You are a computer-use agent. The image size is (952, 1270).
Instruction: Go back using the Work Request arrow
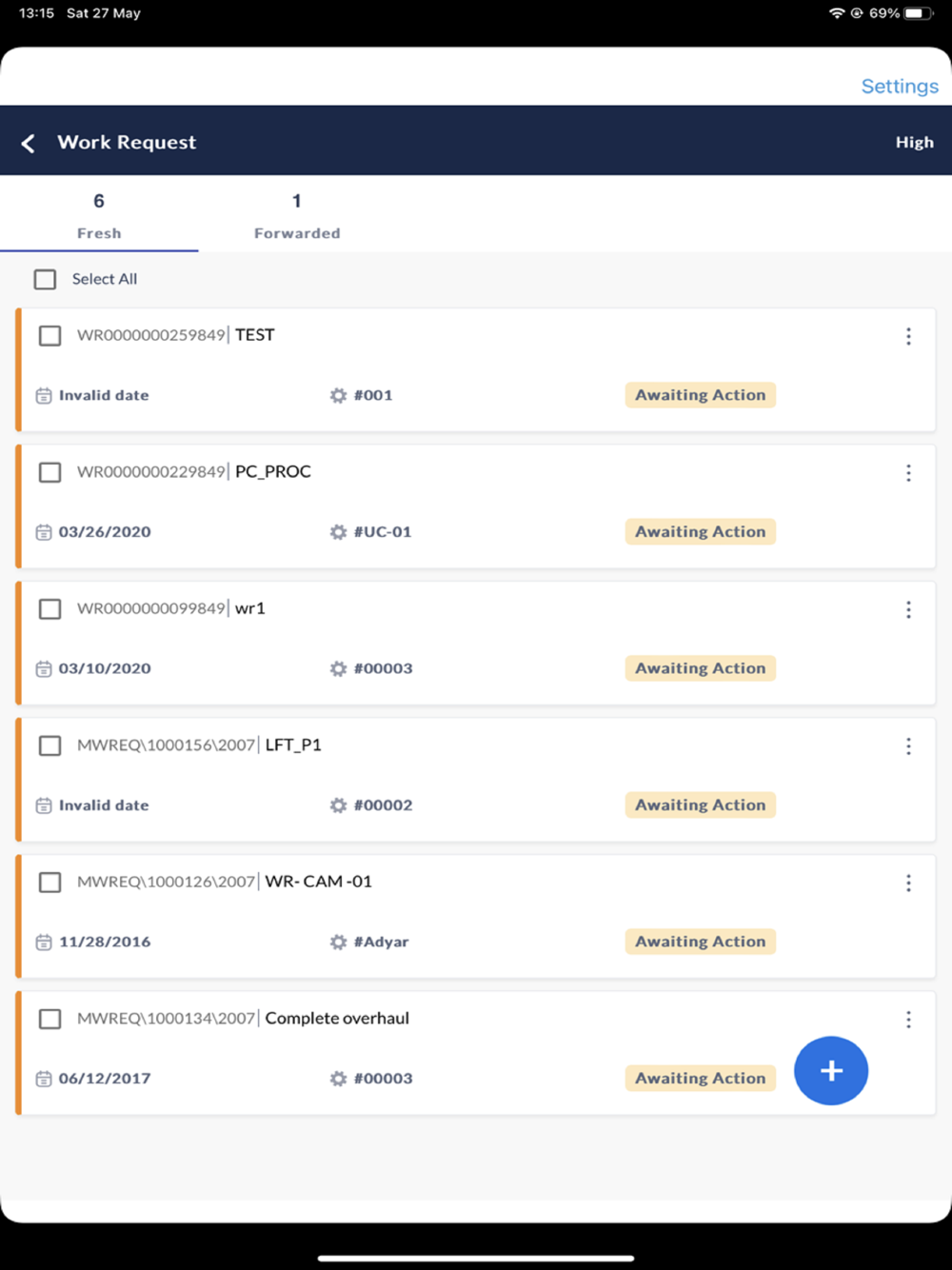pos(29,143)
